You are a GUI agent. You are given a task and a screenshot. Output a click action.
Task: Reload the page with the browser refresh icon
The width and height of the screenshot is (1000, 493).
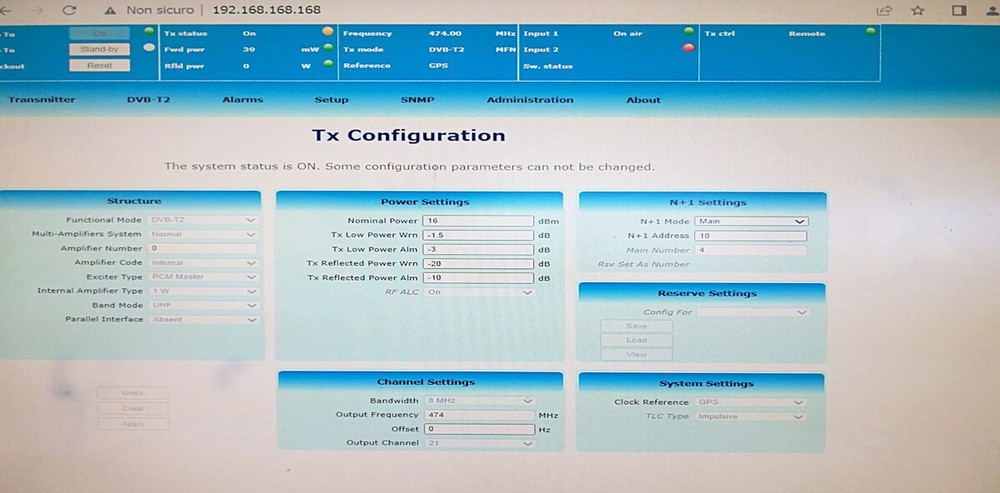69,10
